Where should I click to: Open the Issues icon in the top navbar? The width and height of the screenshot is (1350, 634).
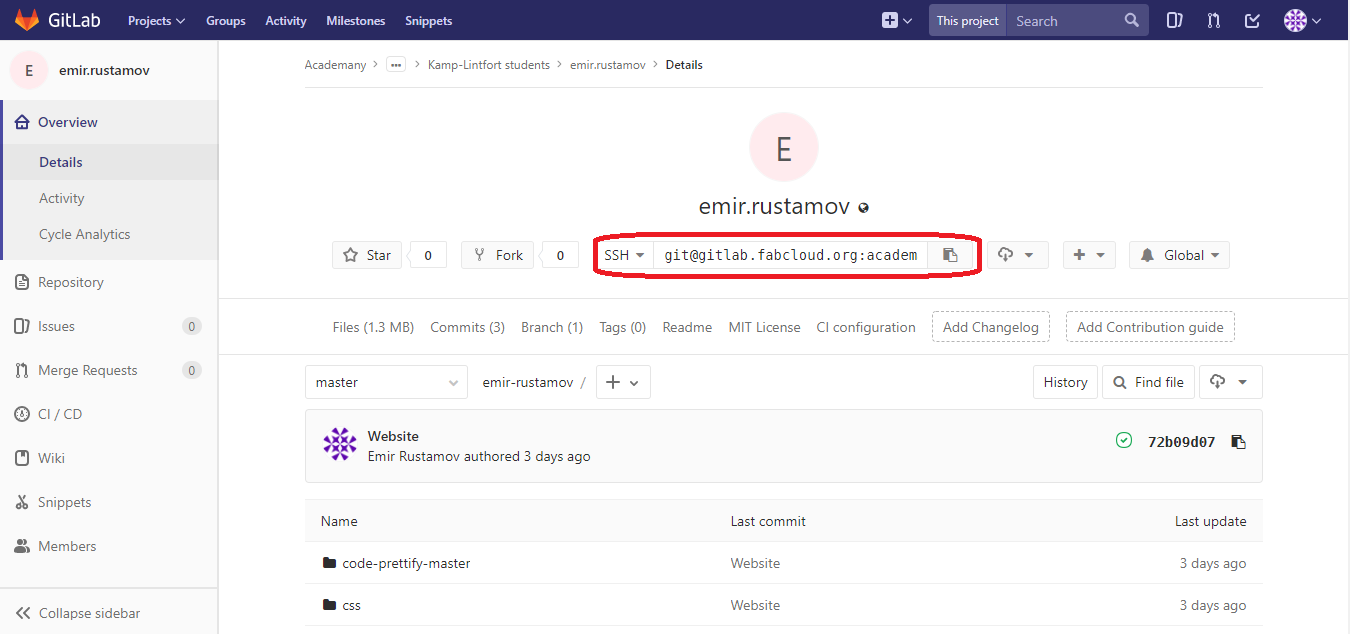click(x=1175, y=20)
